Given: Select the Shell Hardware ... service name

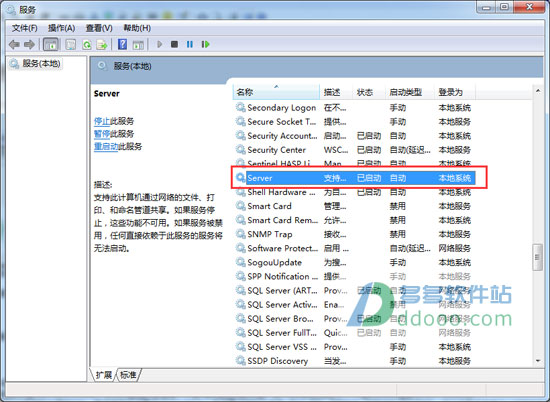Looking at the screenshot, I should pyautogui.click(x=281, y=192).
